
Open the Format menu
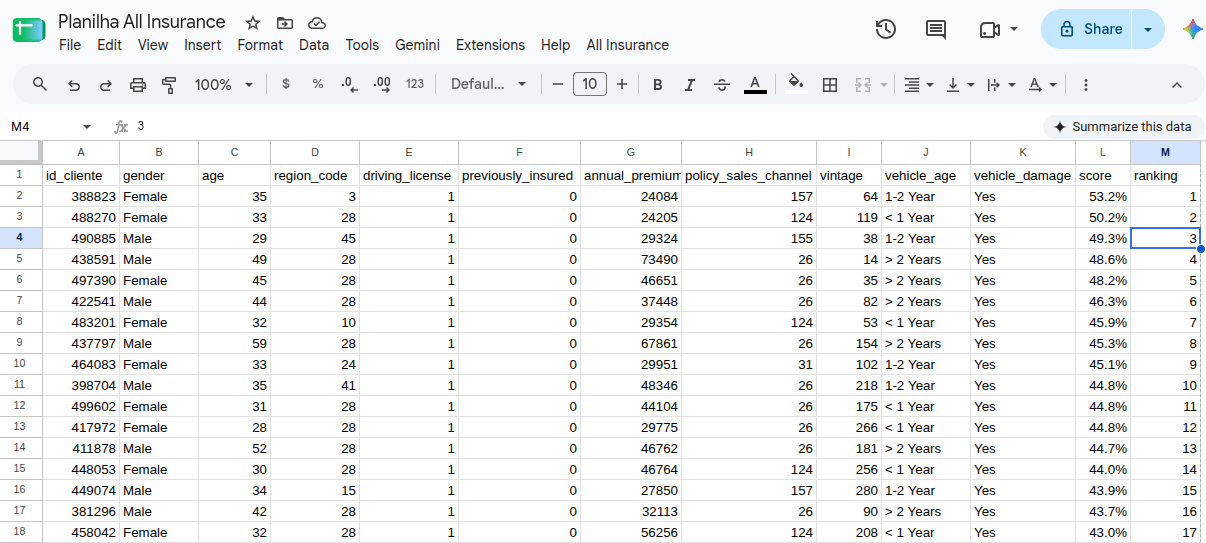coord(260,45)
